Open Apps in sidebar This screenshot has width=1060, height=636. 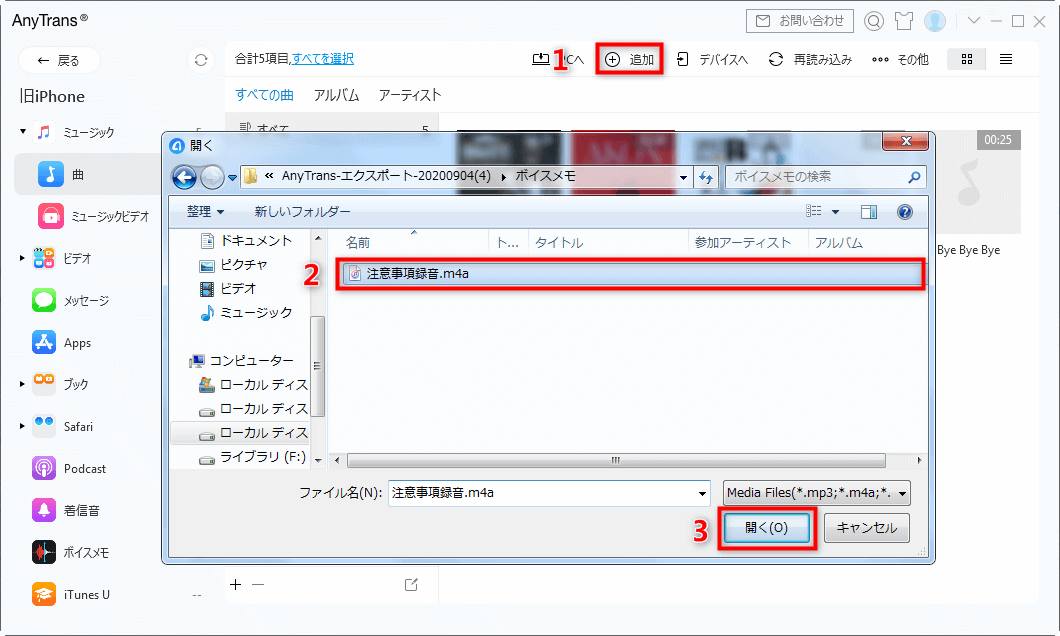pyautogui.click(x=62, y=343)
